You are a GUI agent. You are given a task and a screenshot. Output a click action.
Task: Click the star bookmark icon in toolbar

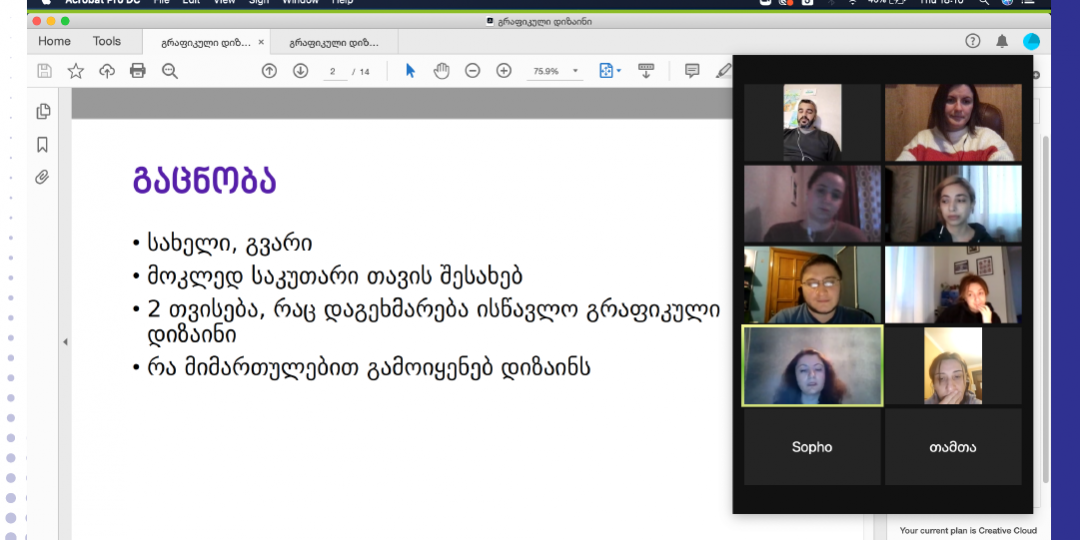click(76, 71)
